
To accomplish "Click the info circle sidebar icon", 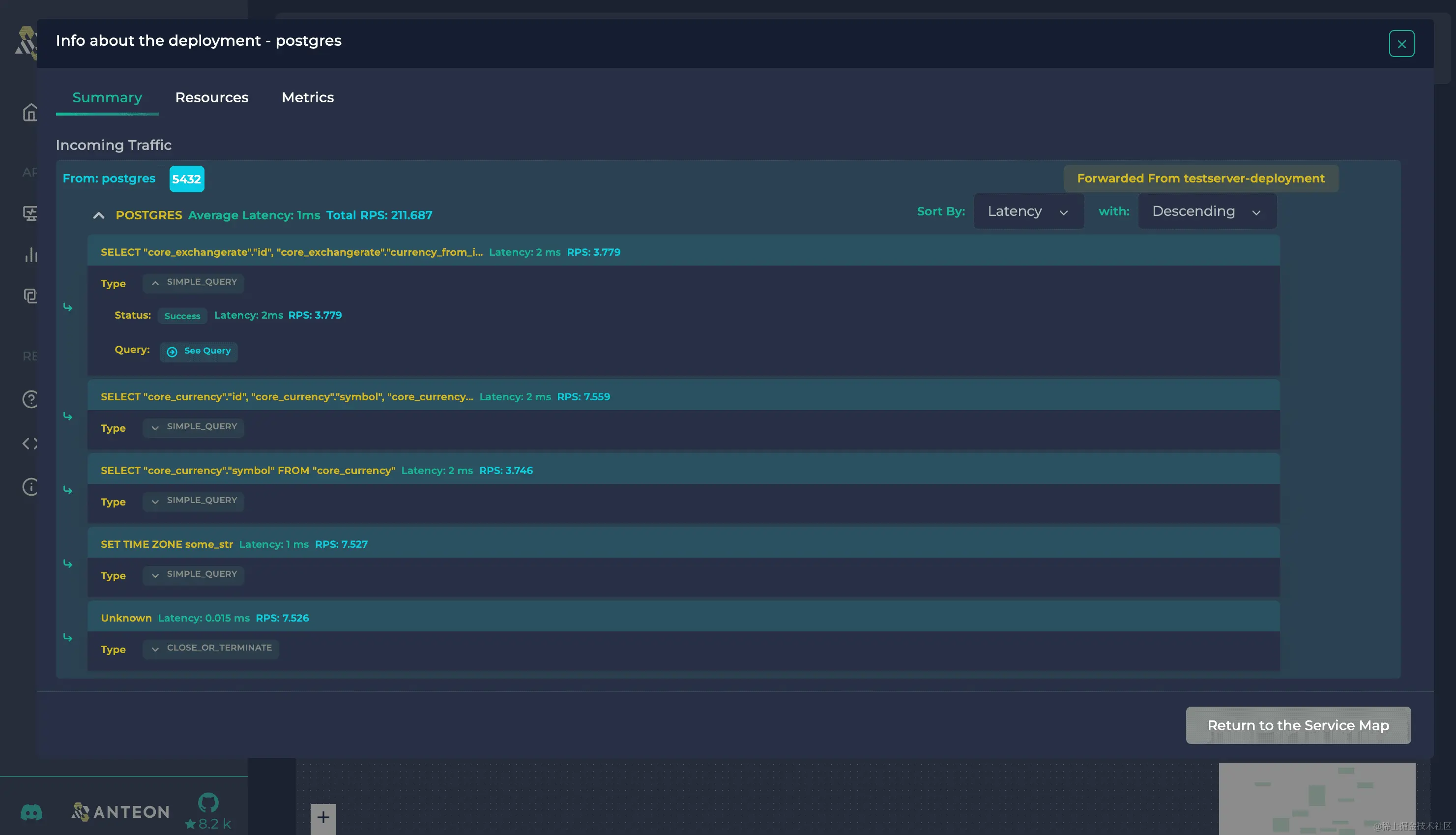I will pyautogui.click(x=30, y=487).
